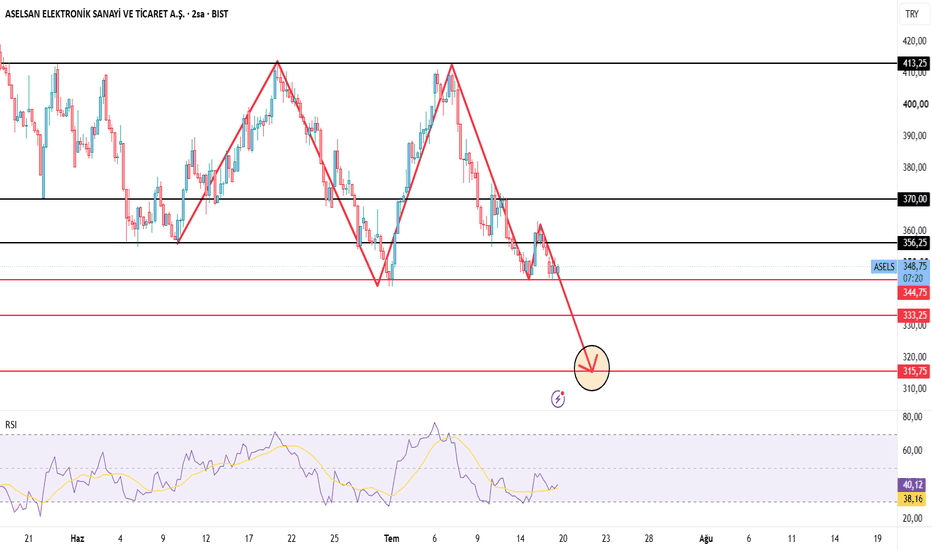Click the RSI indicator title

pos(11,425)
